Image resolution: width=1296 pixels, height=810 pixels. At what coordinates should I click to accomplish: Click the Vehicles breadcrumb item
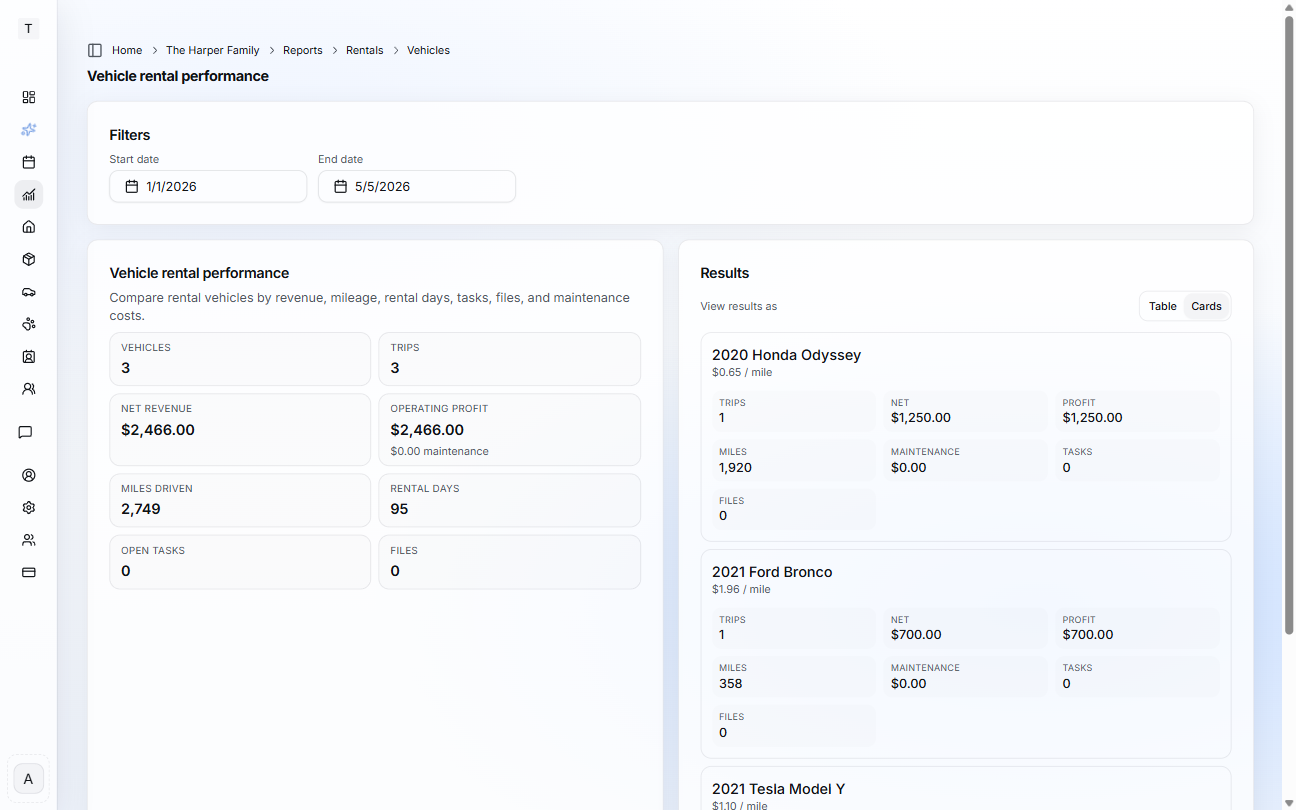pyautogui.click(x=428, y=50)
